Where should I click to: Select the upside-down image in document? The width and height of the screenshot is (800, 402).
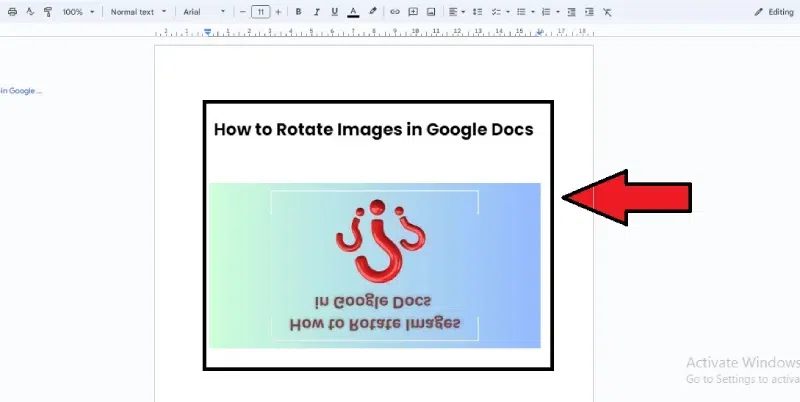[374, 265]
